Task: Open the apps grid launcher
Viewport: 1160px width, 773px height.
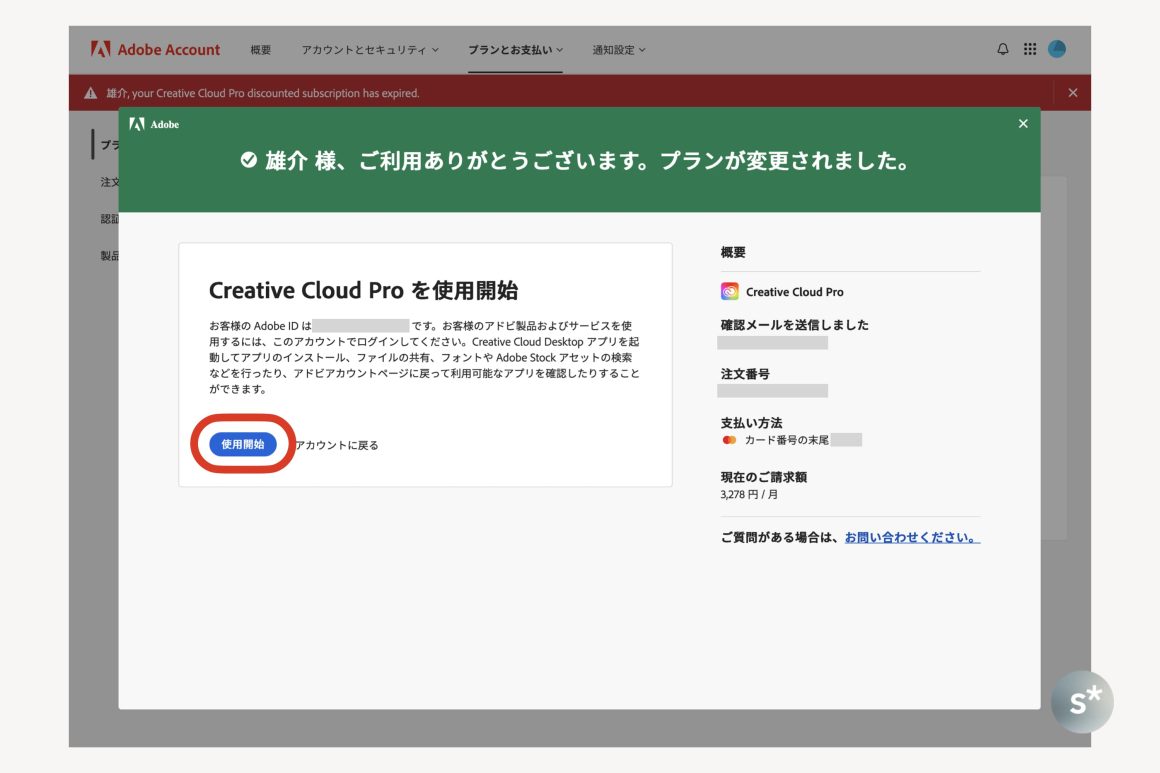Action: click(1030, 49)
